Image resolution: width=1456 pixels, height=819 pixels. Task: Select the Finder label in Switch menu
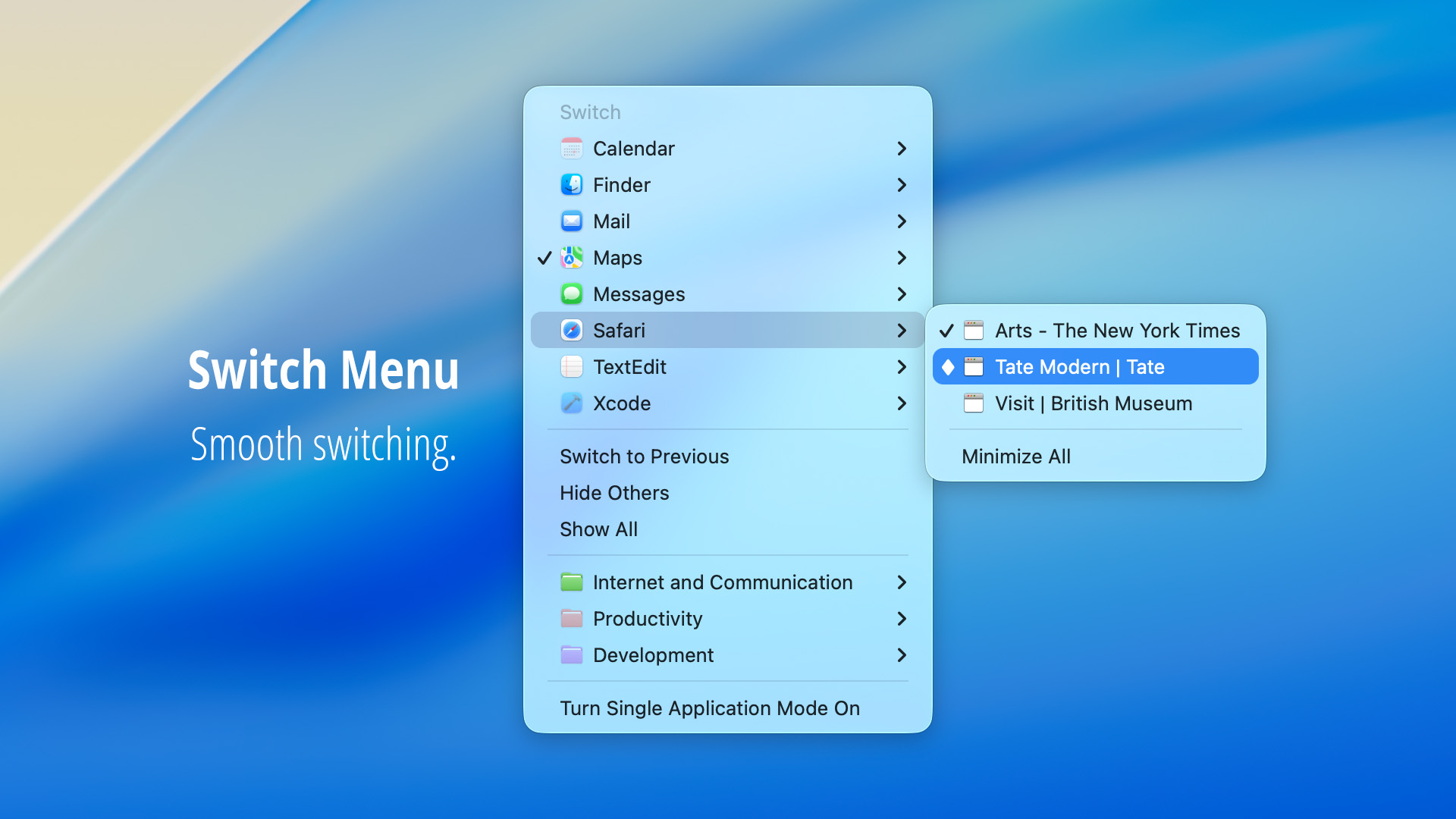pos(622,185)
